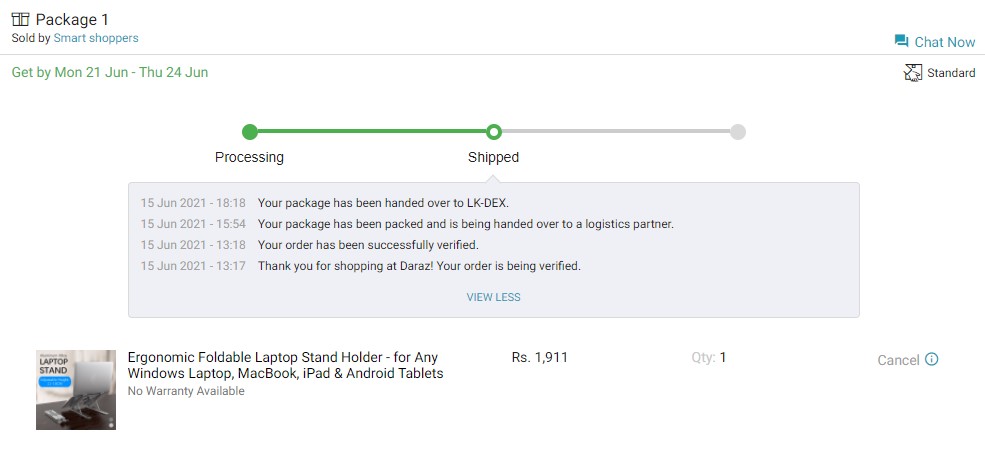Click the hollow green Shipped step circle

[x=494, y=132]
